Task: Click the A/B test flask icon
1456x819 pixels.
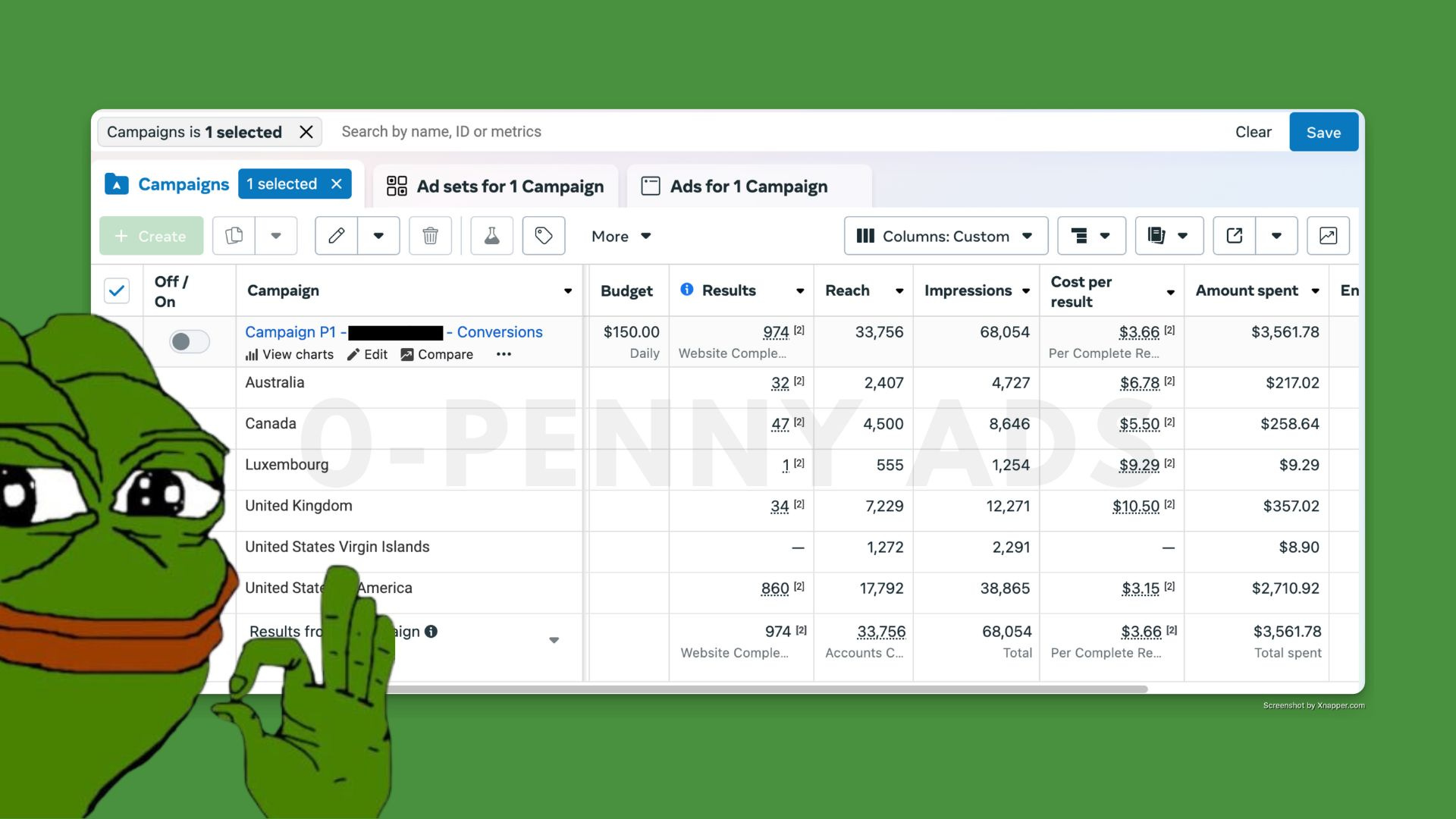Action: [x=491, y=236]
